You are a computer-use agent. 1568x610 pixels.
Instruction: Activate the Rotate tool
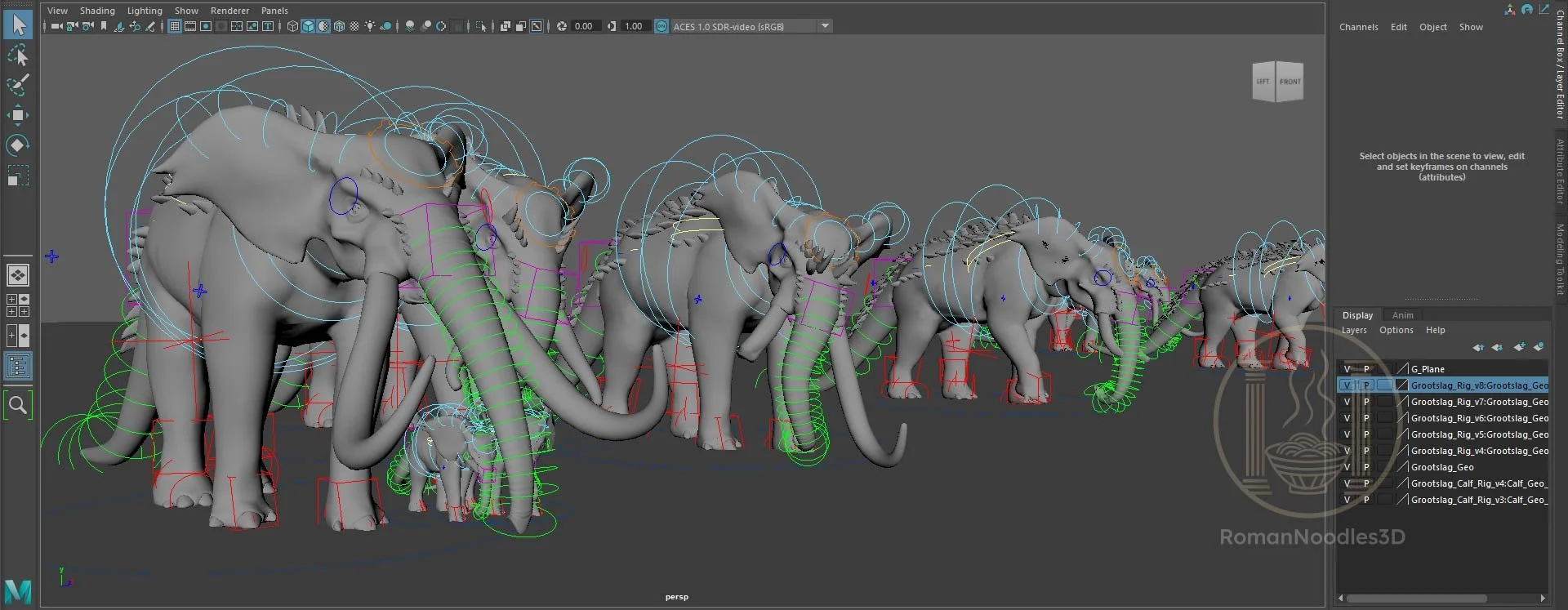click(17, 145)
